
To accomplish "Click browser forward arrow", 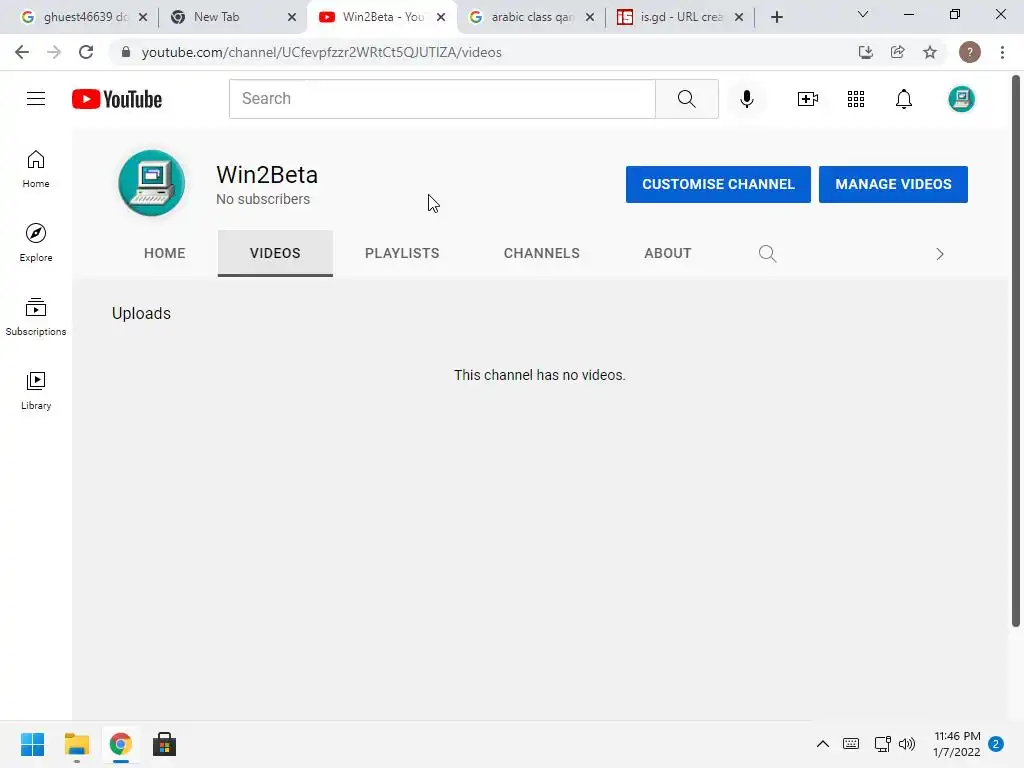I will pyautogui.click(x=54, y=52).
